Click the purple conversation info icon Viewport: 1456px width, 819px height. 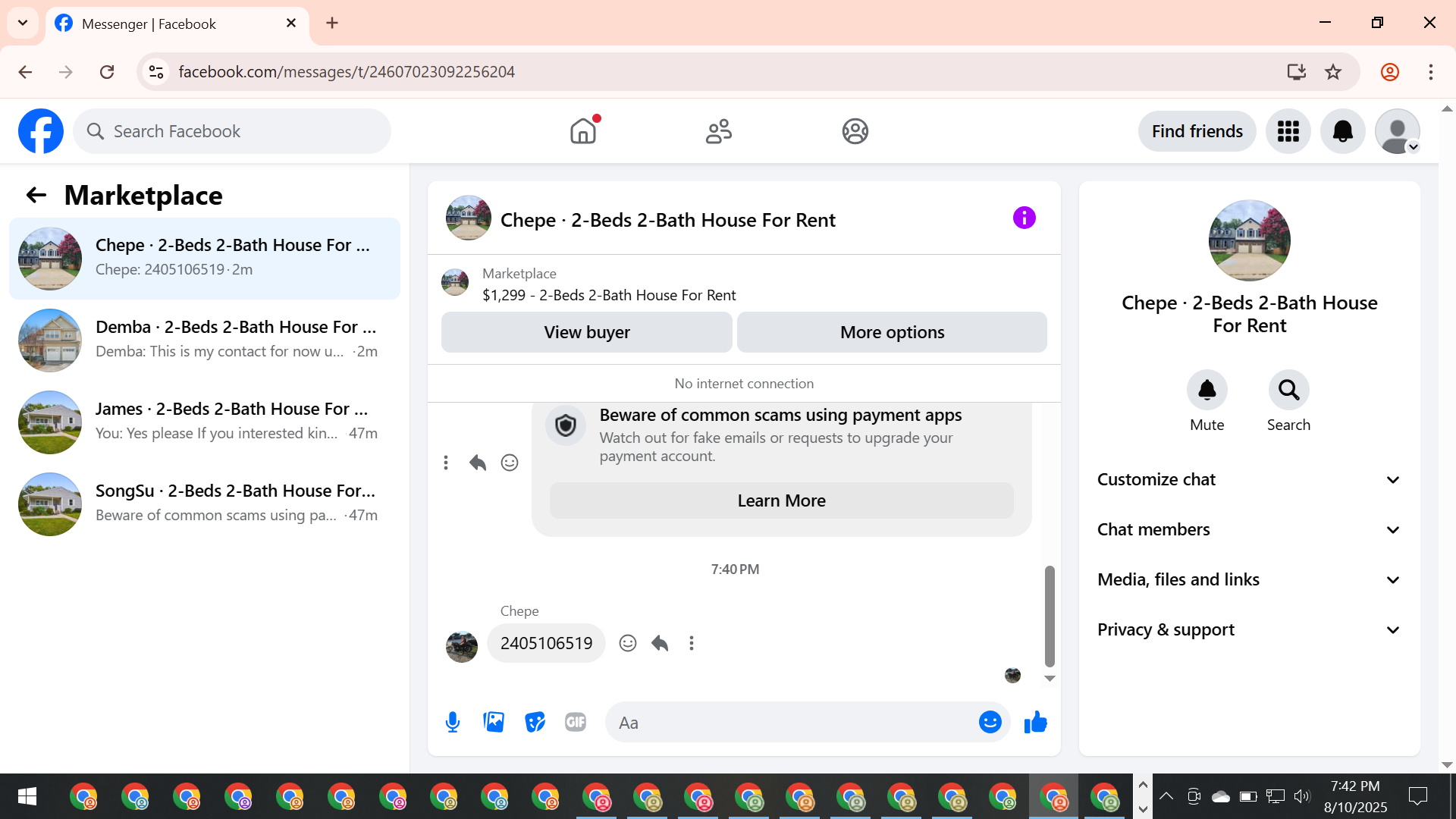1024,218
